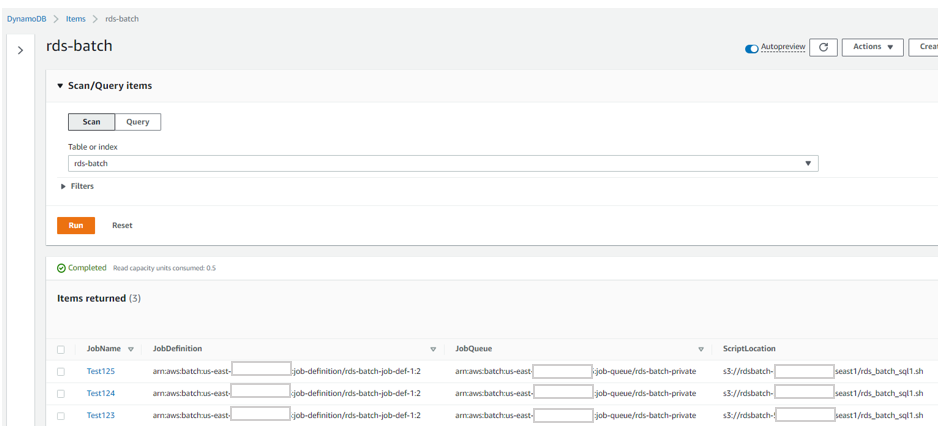
Task: Sort by JobQueue column arrow
Action: 701,349
